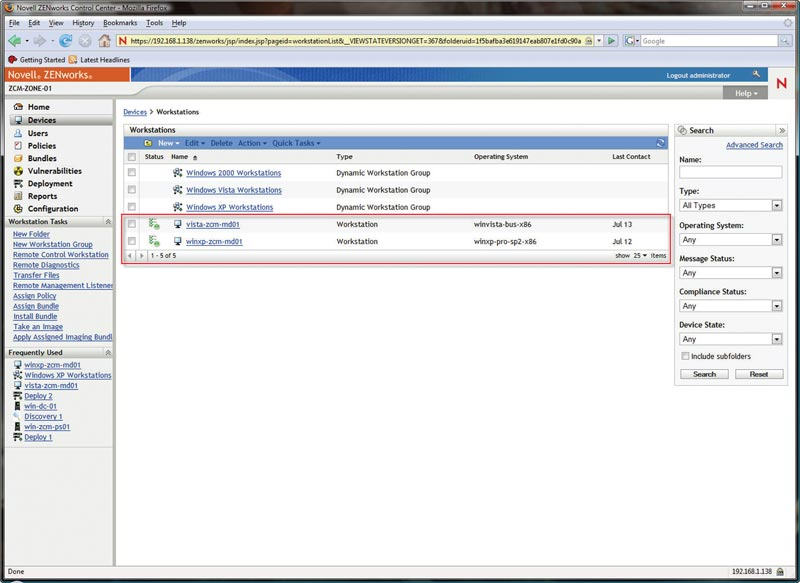Open the Operating System dropdown
The width and height of the screenshot is (800, 583).
731,240
